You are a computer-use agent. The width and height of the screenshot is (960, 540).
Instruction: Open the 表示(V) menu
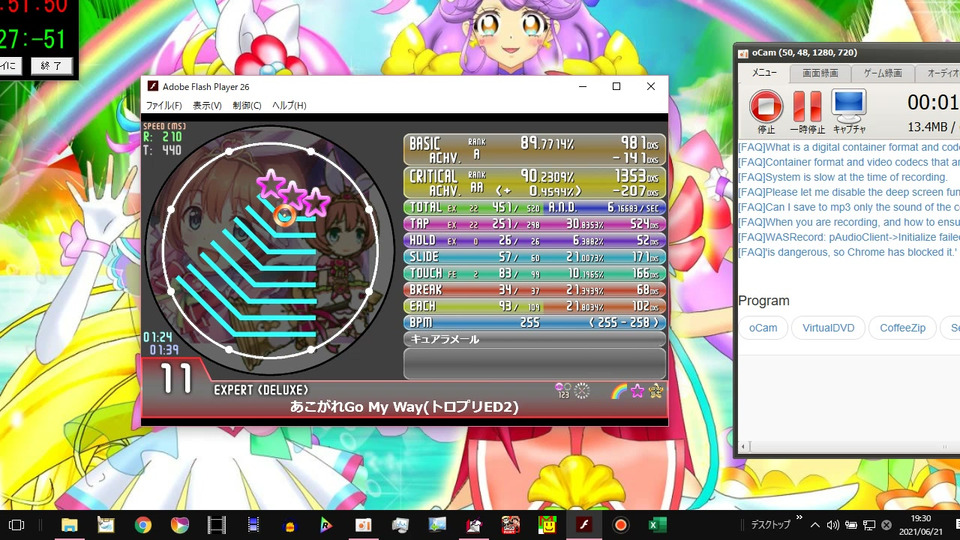click(x=207, y=105)
